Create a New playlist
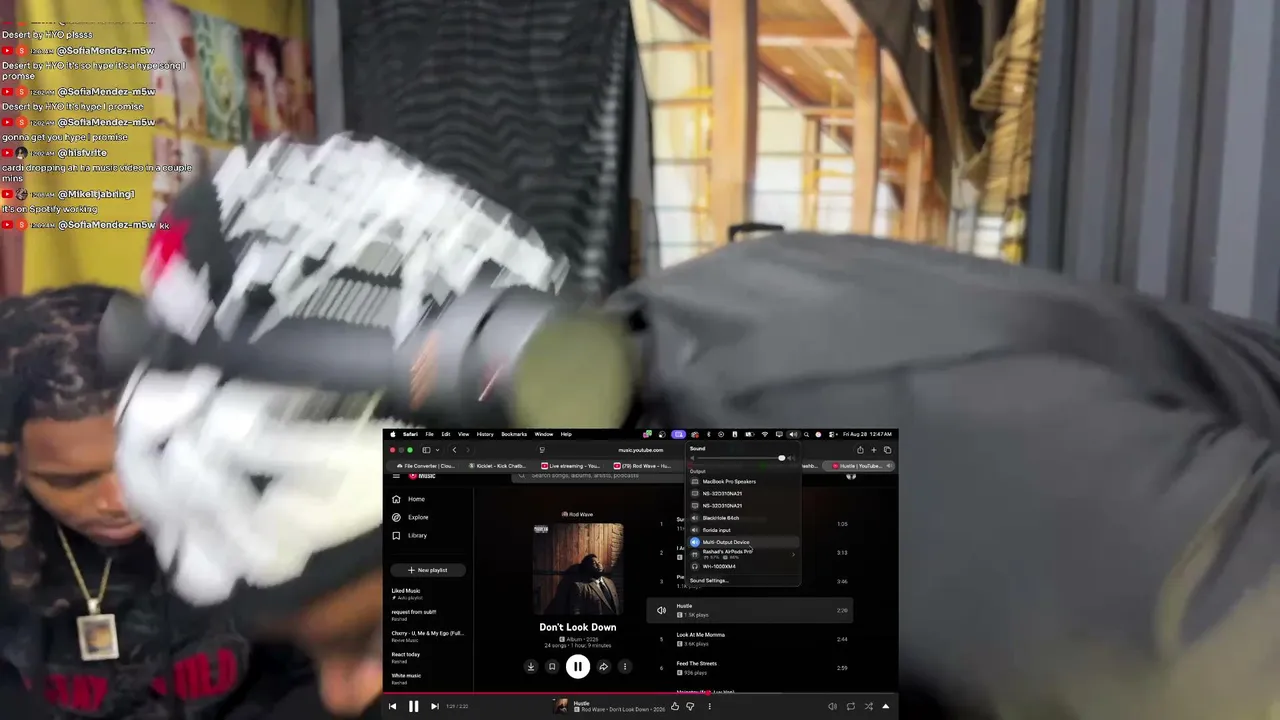 (428, 570)
